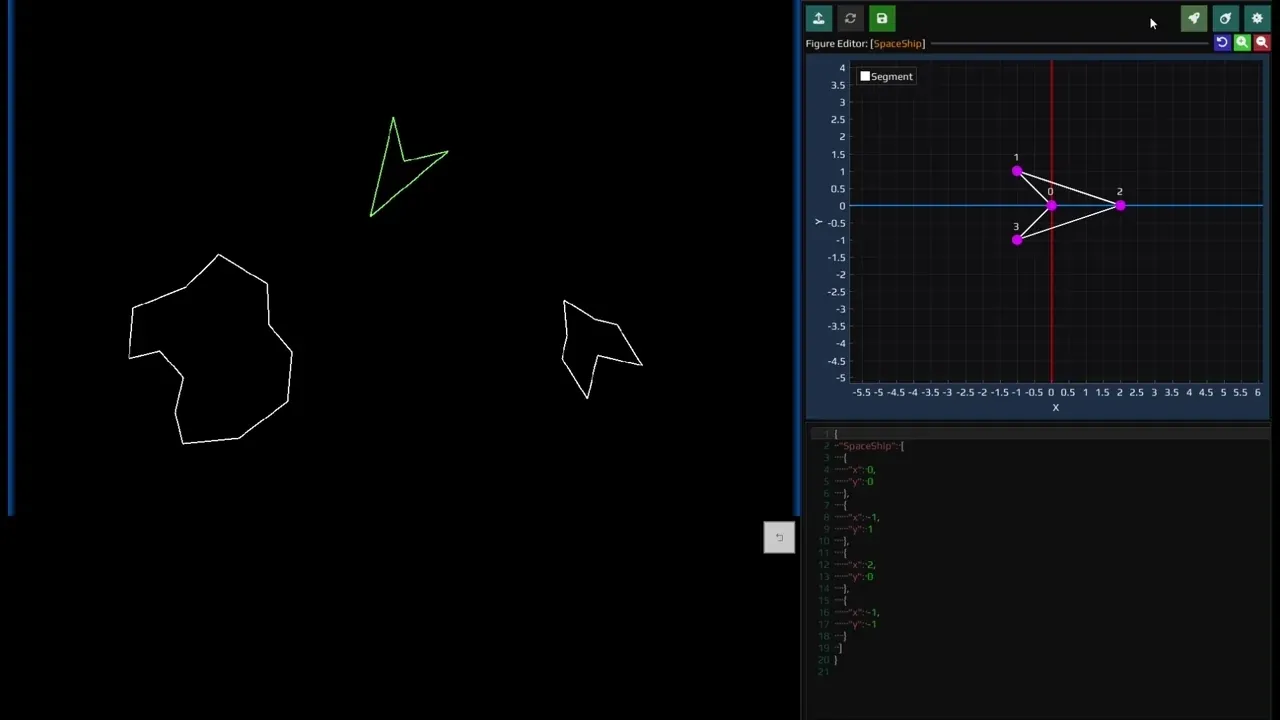Screen dimensions: 1280x720
Task: Click the refresh icon in the toolbar
Action: (850, 18)
